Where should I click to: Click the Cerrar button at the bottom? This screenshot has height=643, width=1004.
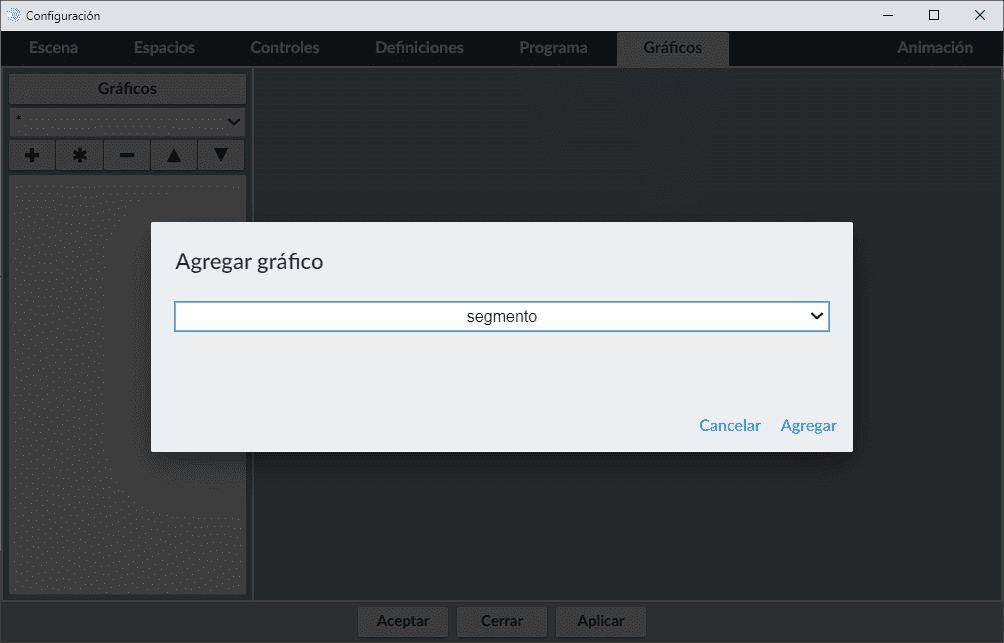(502, 621)
